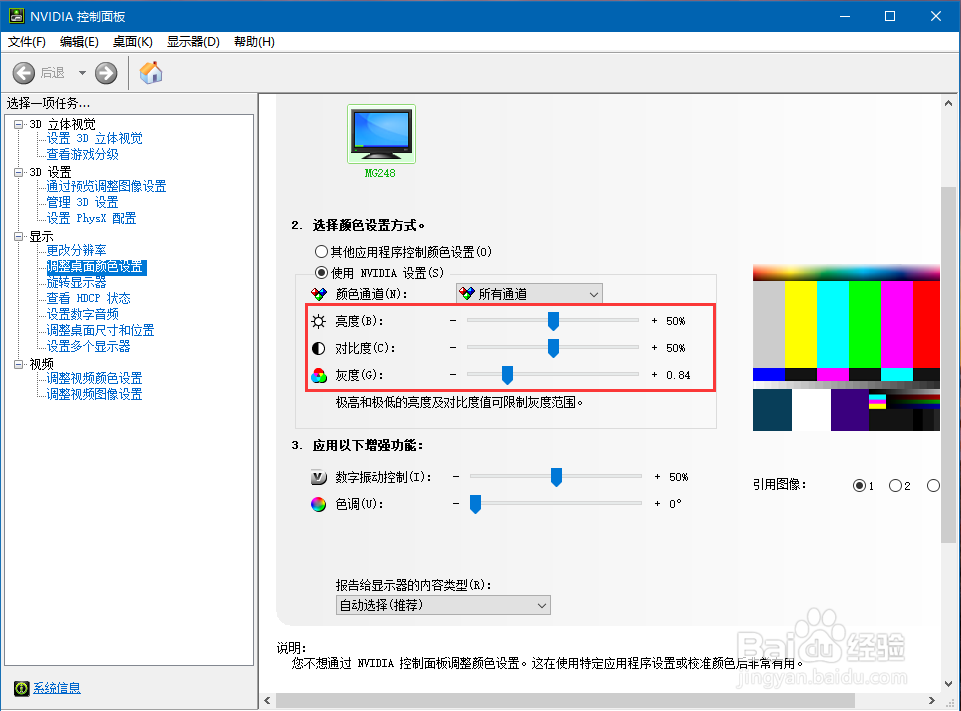Click the digital vibrance icon
961x711 pixels.
coord(319,477)
